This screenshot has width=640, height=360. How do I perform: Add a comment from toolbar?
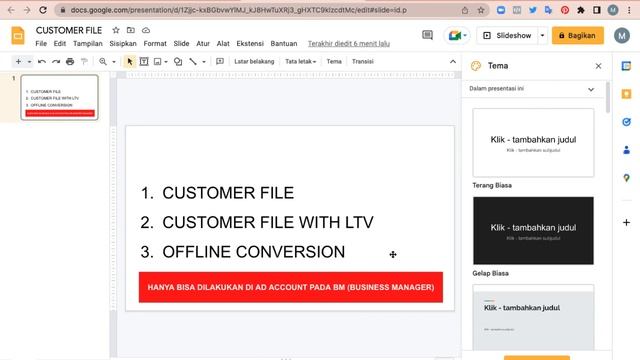point(220,62)
